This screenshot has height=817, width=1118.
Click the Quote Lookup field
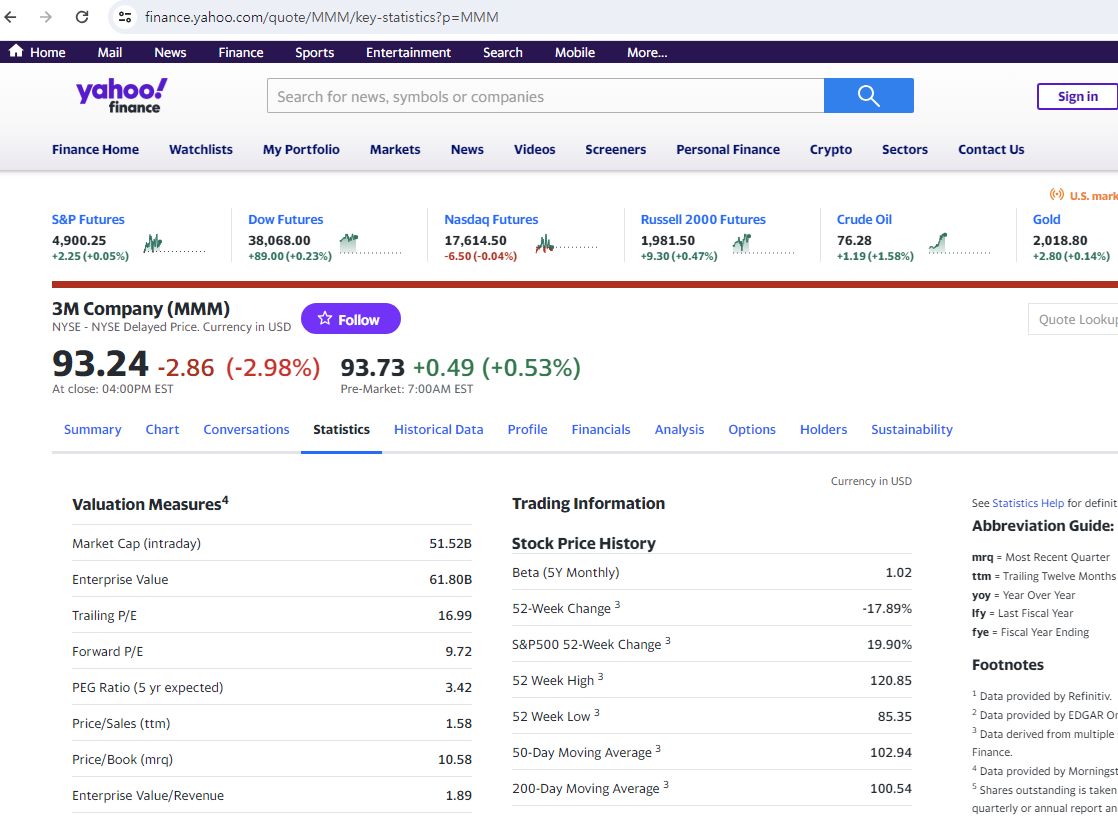pos(1073,319)
